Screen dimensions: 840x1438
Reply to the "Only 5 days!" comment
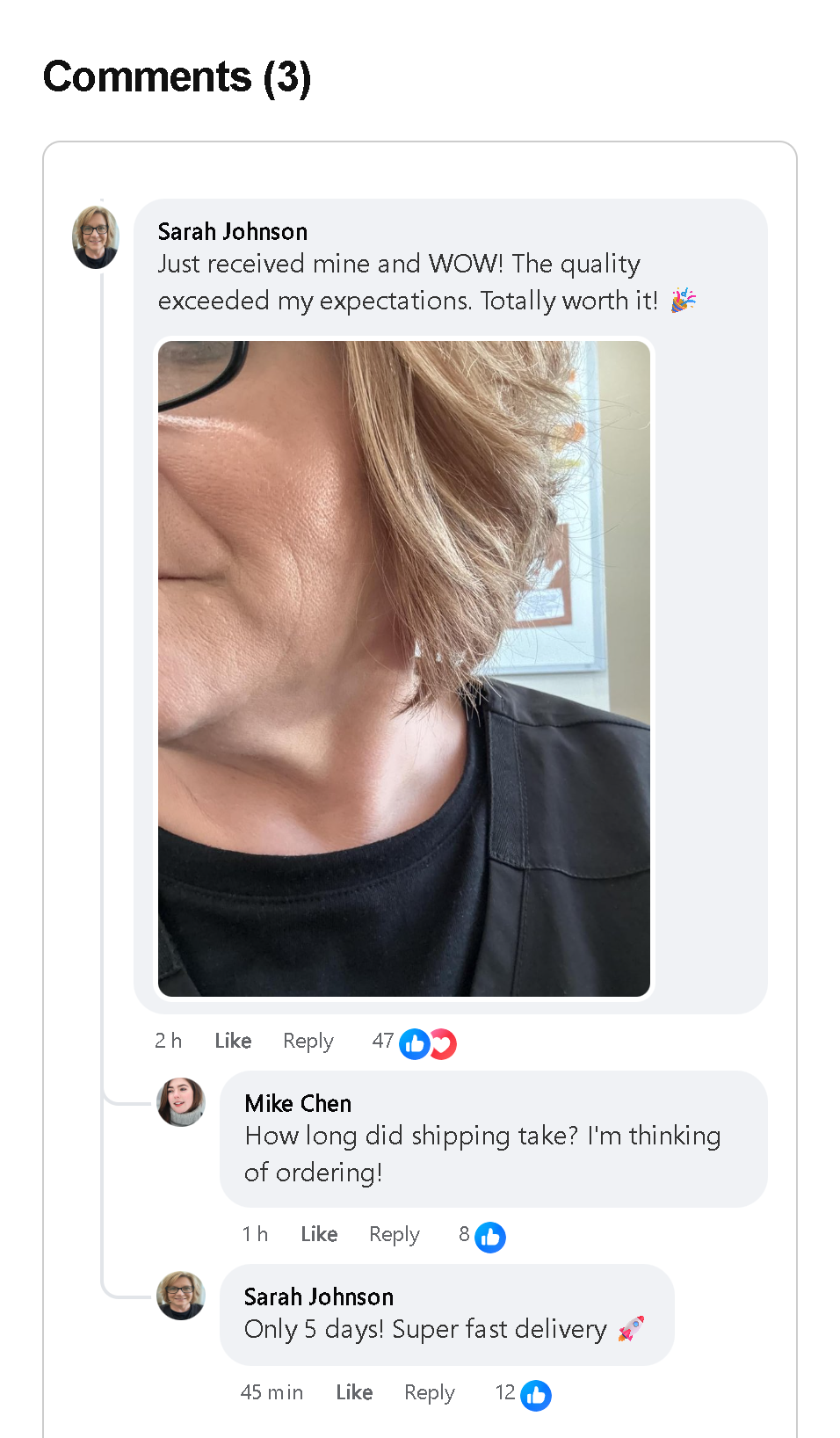pos(429,1392)
